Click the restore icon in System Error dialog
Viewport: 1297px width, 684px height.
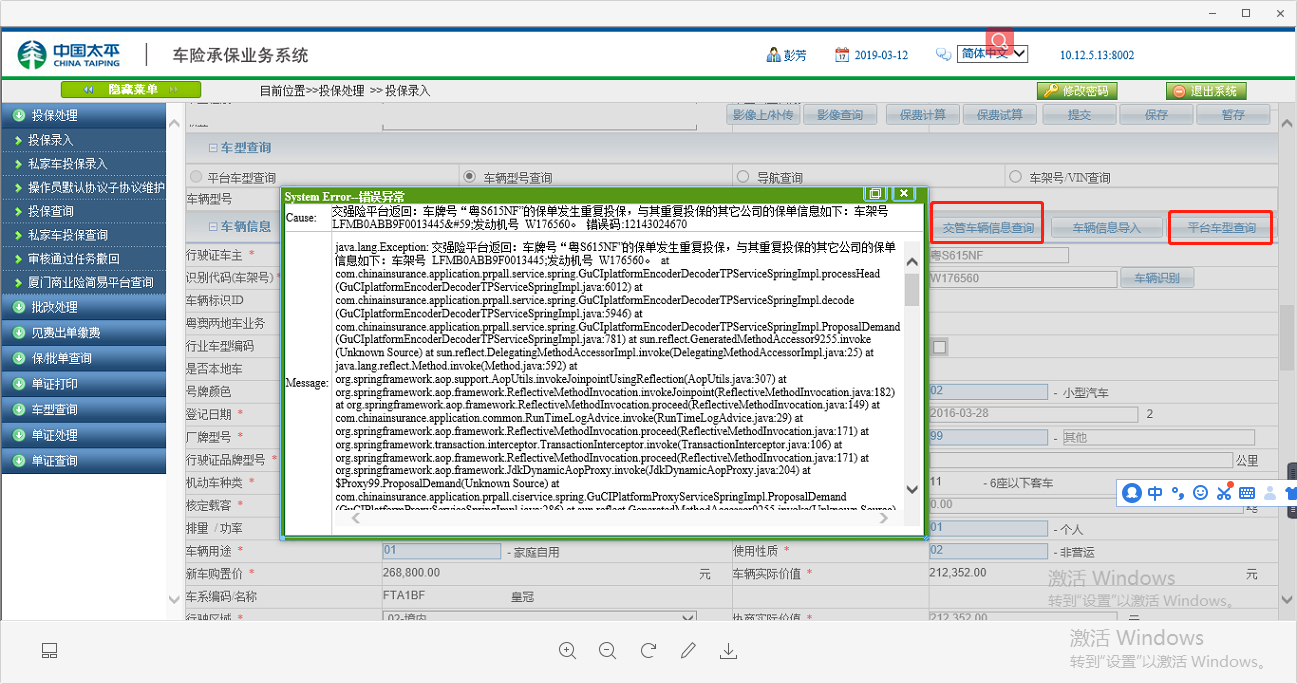(874, 194)
